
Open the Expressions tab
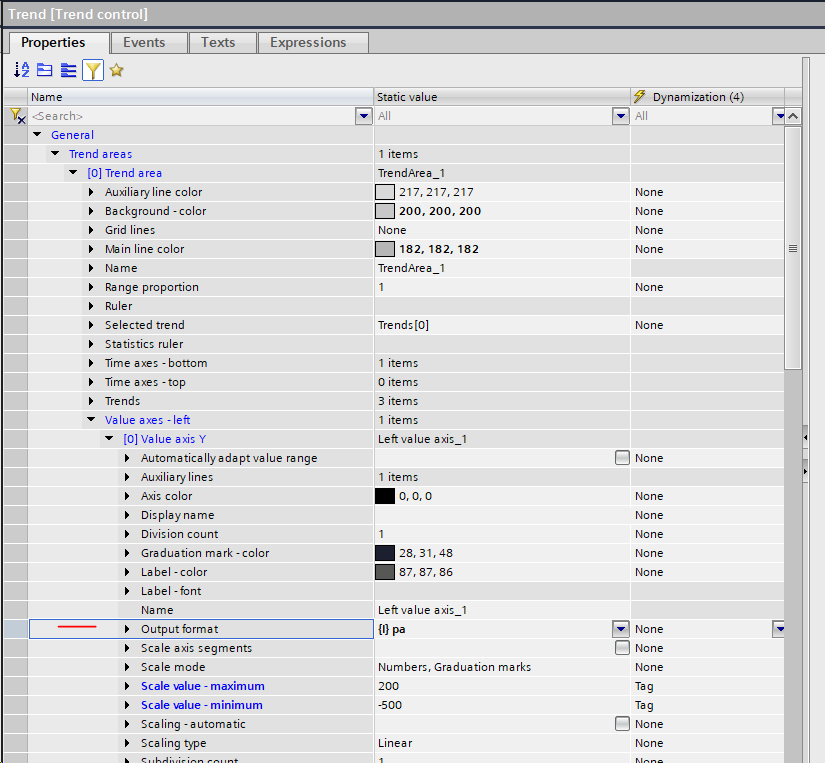[308, 42]
